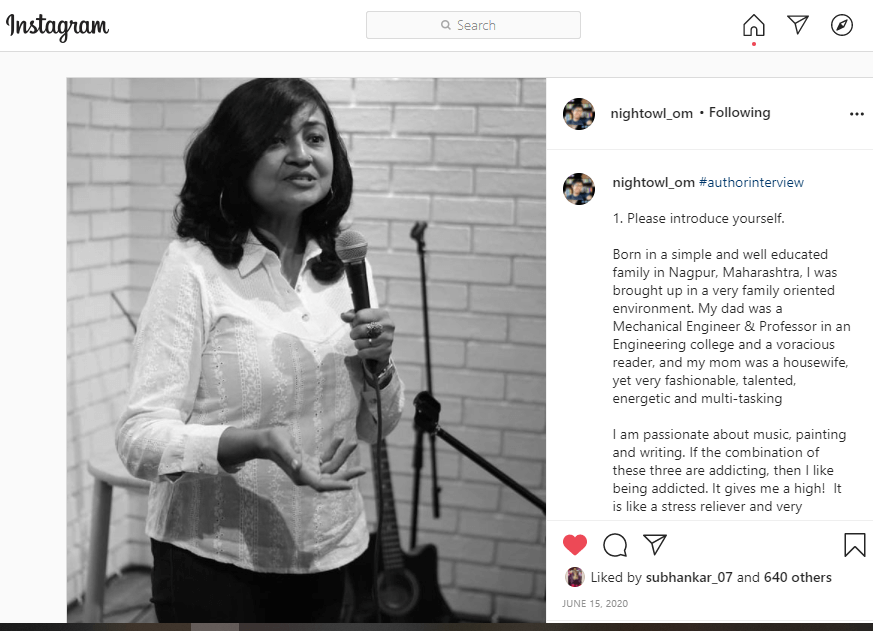873x631 pixels.
Task: Open the Instagram home feed icon
Action: click(753, 25)
